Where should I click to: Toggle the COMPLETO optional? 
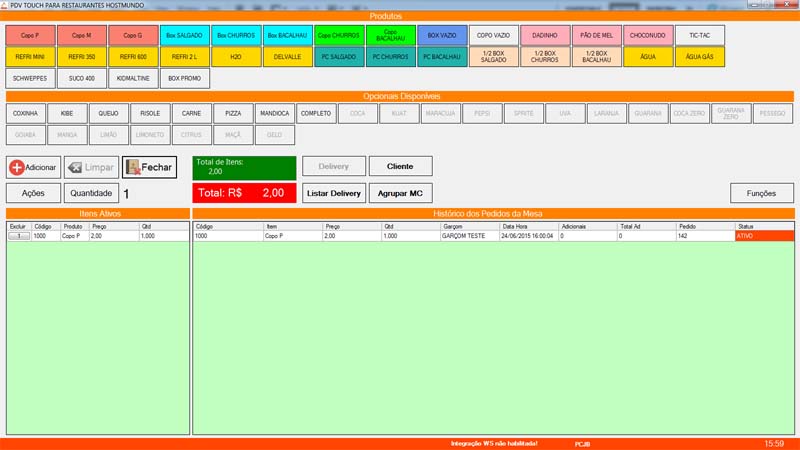(x=316, y=114)
